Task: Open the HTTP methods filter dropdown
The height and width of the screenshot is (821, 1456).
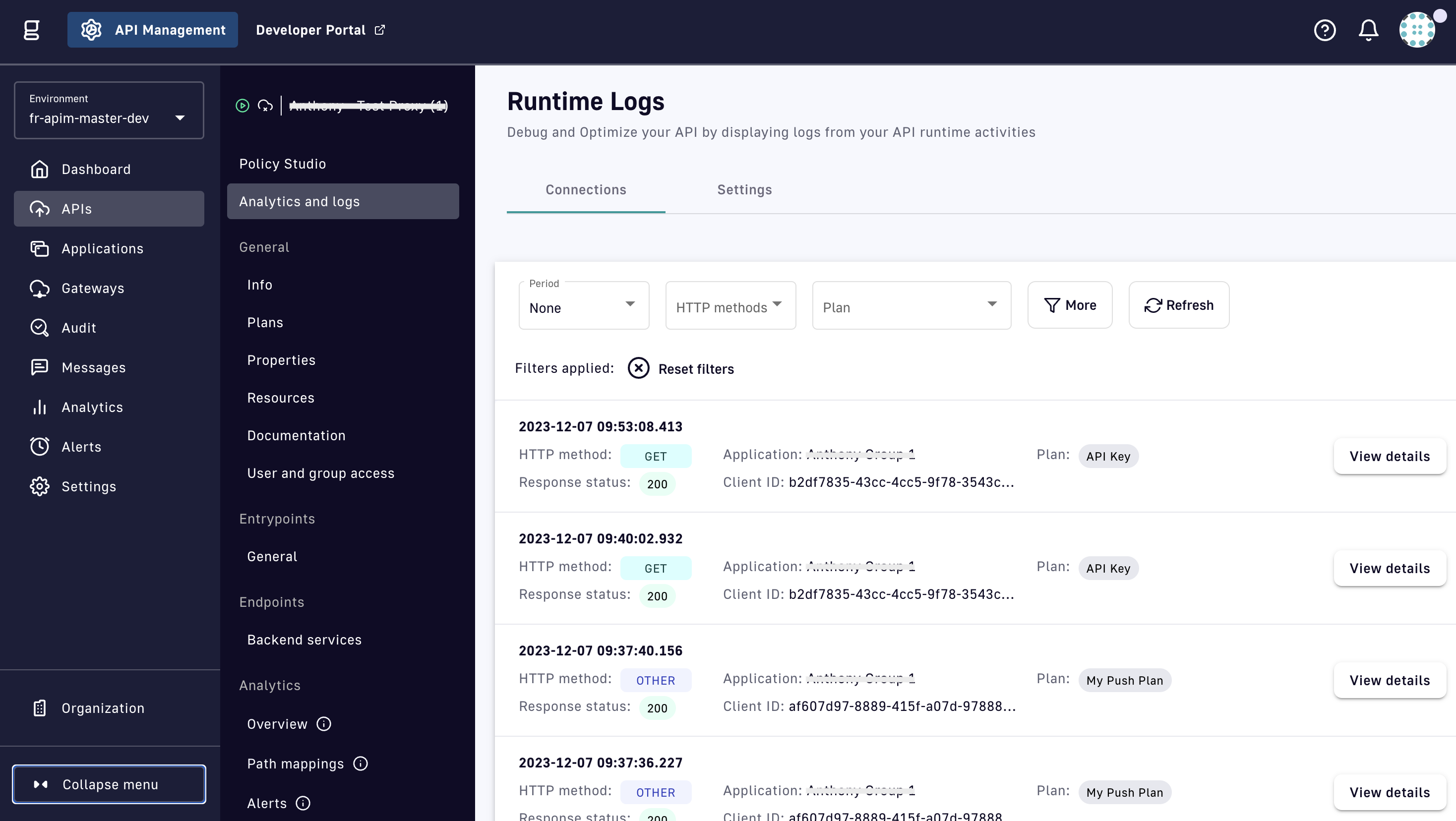Action: click(730, 306)
